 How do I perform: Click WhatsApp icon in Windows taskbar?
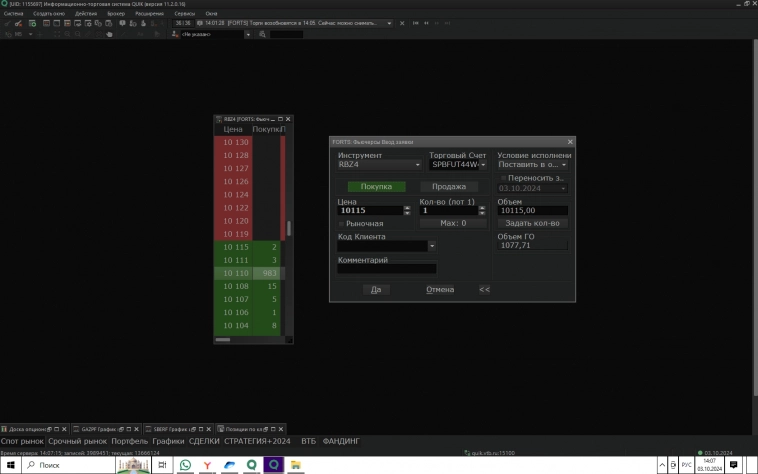tap(185, 466)
